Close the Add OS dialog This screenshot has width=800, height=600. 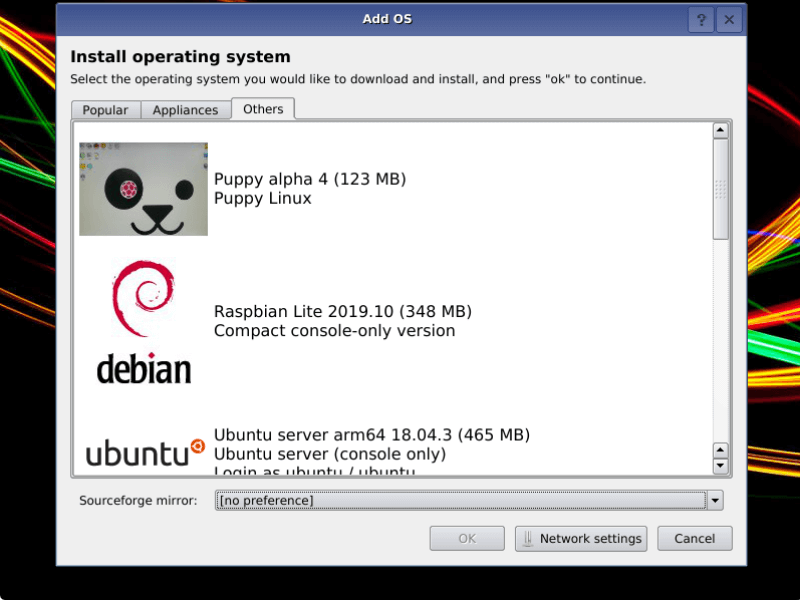point(729,19)
